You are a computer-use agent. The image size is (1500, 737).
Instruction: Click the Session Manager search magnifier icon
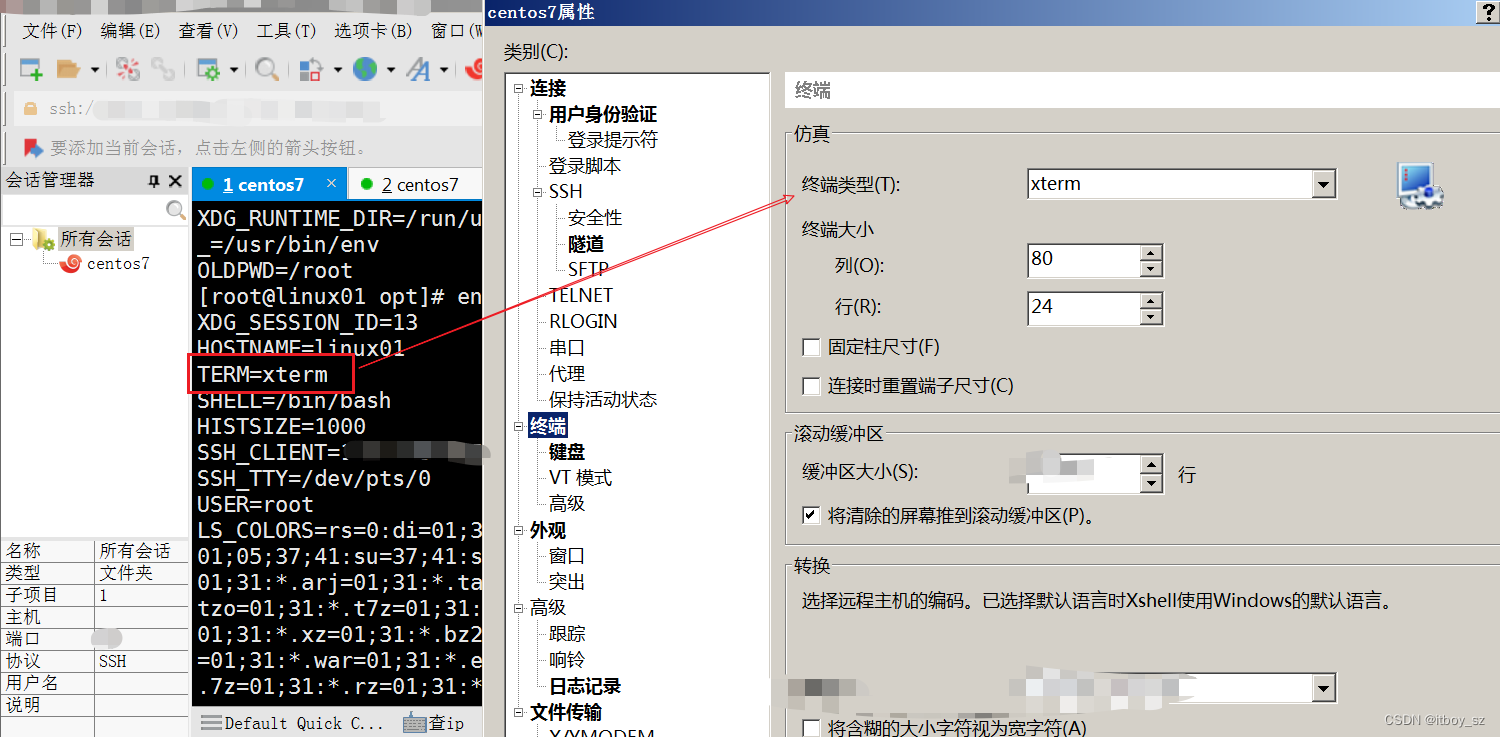[x=176, y=210]
